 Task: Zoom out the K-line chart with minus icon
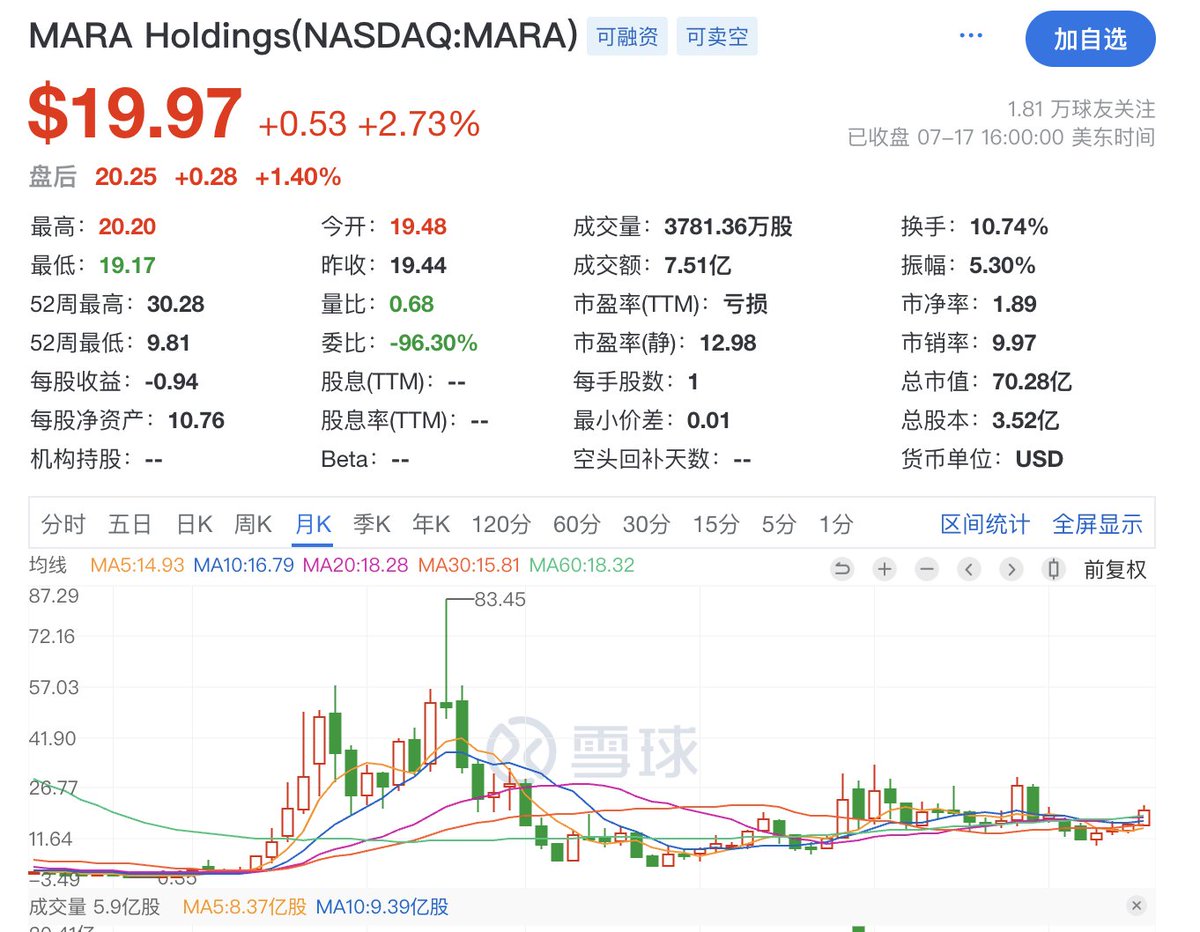pos(927,570)
